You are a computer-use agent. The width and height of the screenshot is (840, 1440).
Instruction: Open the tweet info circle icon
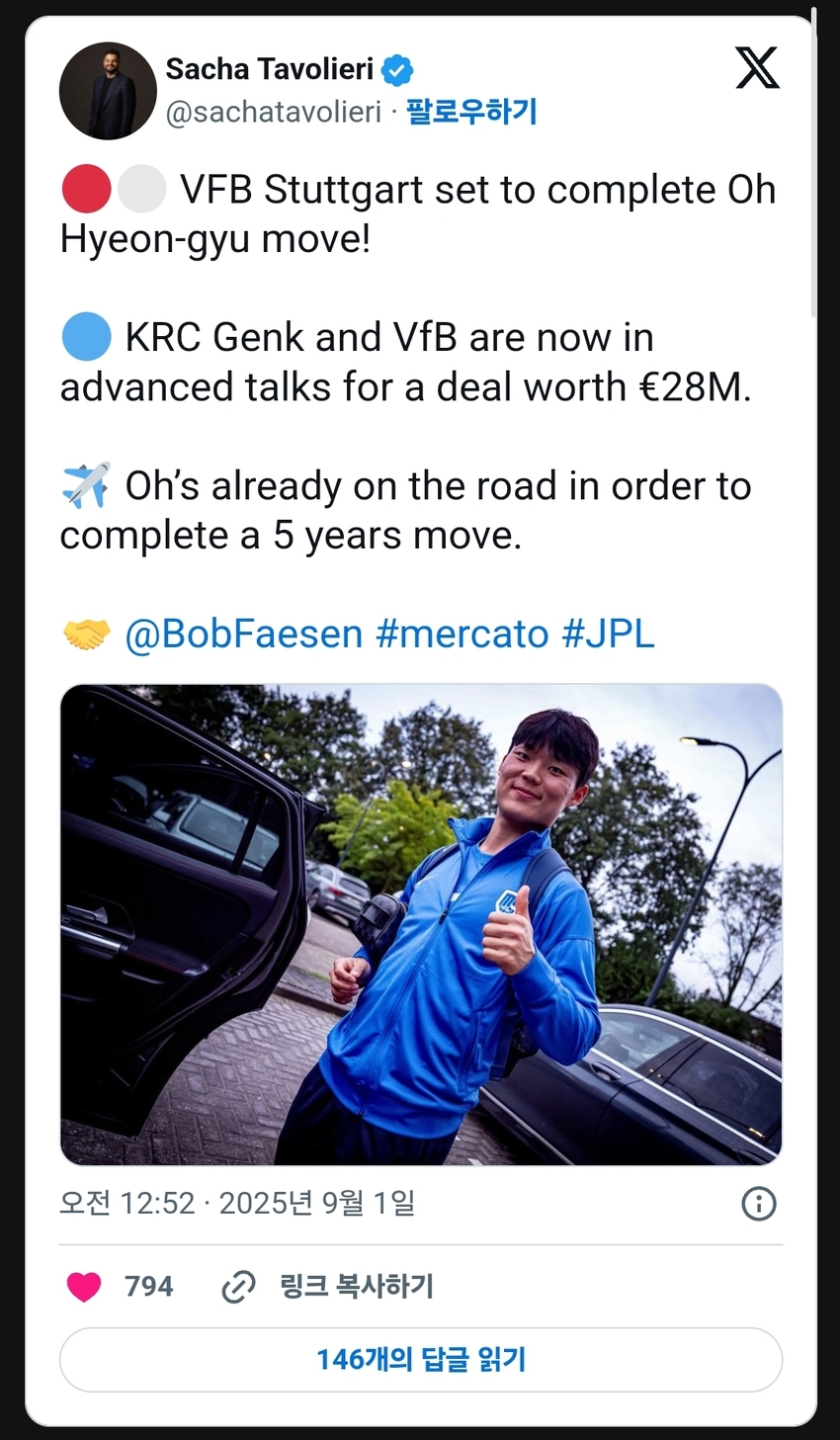[x=759, y=1204]
